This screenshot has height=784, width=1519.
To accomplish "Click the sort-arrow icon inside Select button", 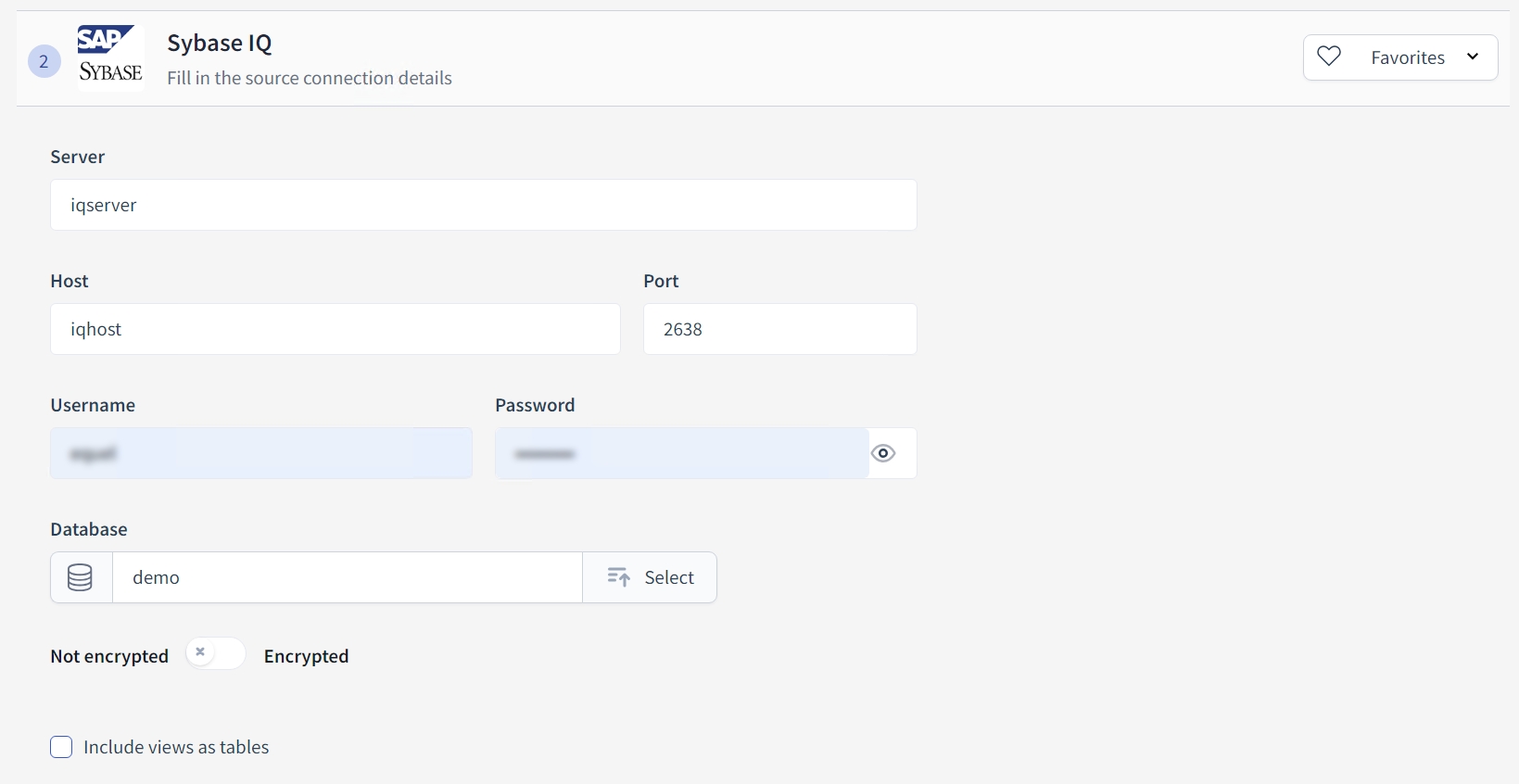I will [x=618, y=577].
